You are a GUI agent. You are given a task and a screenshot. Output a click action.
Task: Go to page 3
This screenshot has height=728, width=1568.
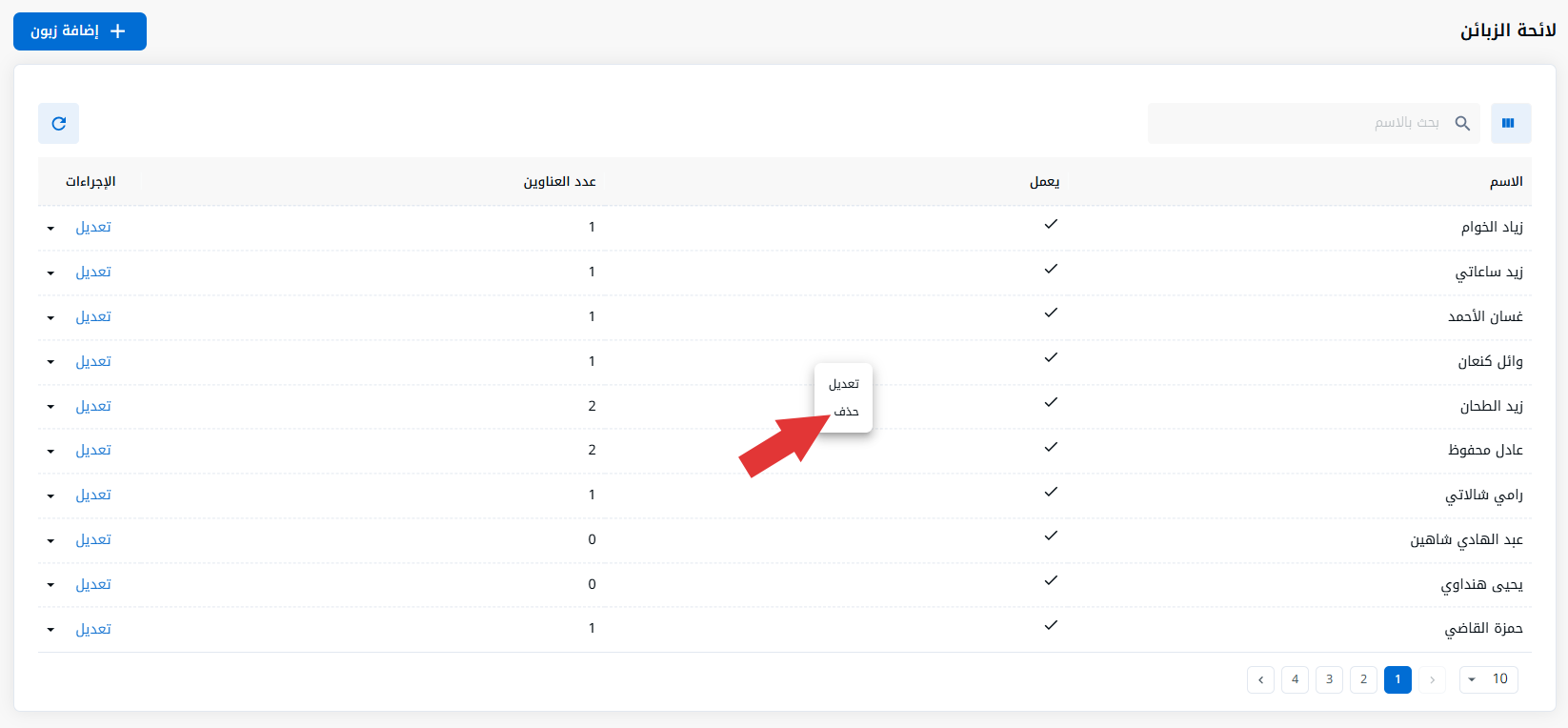click(x=1329, y=679)
